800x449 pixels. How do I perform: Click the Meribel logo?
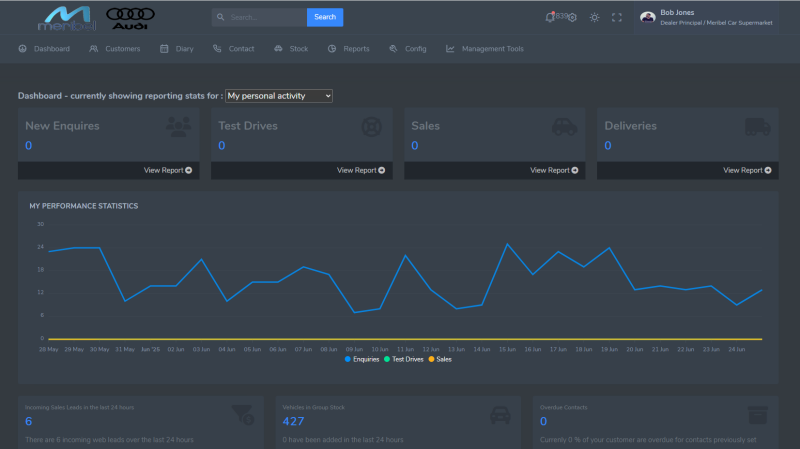66,18
